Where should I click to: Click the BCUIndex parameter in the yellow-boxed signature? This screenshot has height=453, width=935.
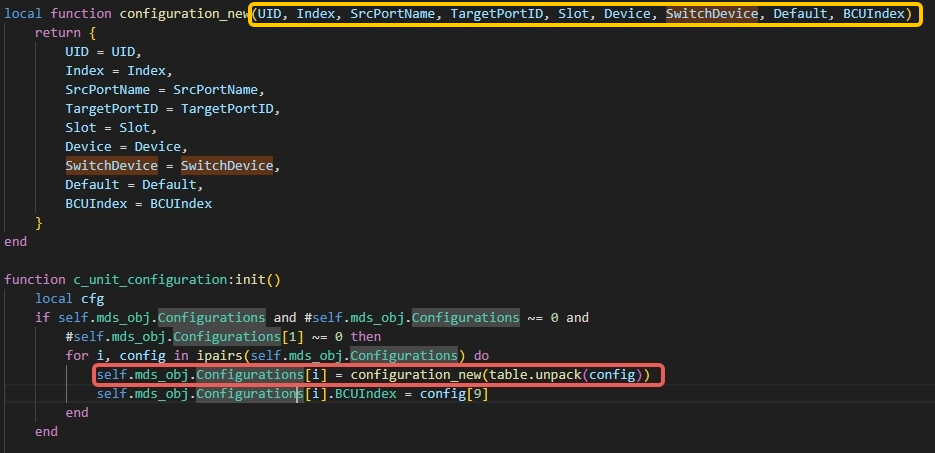[x=875, y=15]
